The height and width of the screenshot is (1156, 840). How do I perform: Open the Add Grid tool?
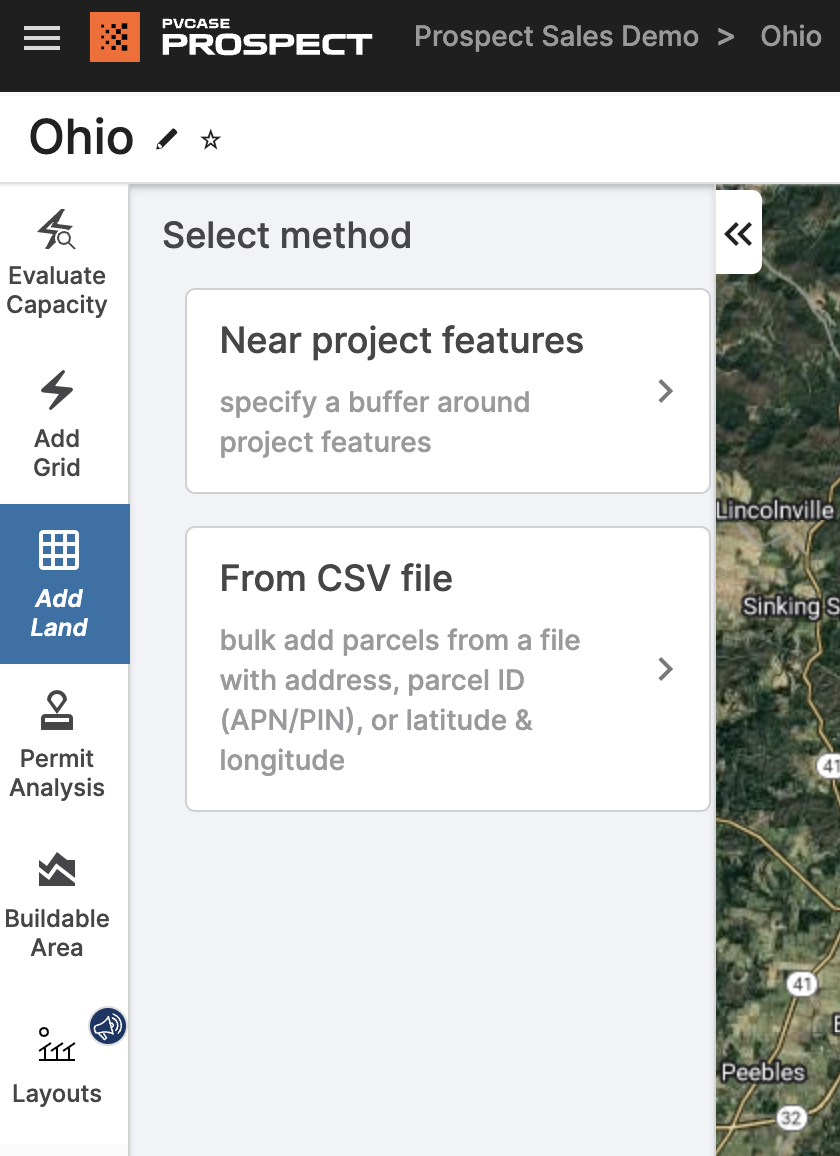57,425
